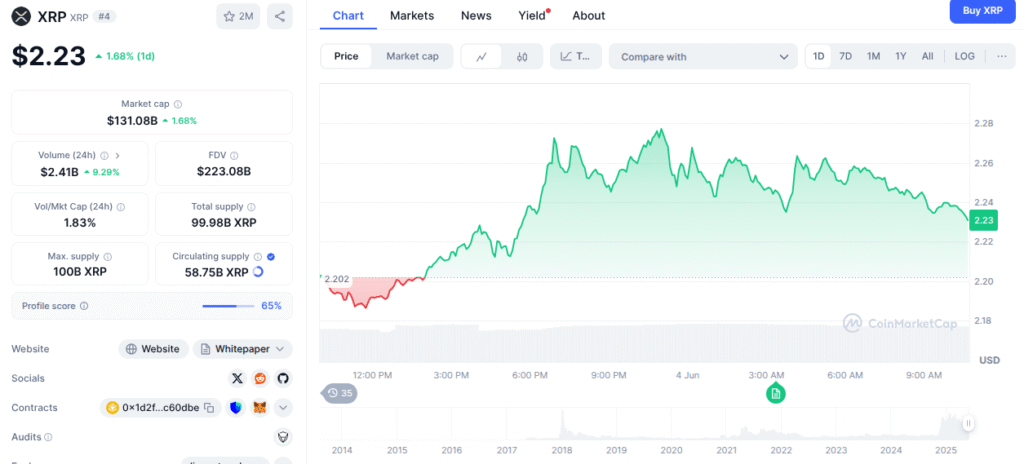The height and width of the screenshot is (464, 1024).
Task: Switch to the News tab
Action: tap(476, 16)
